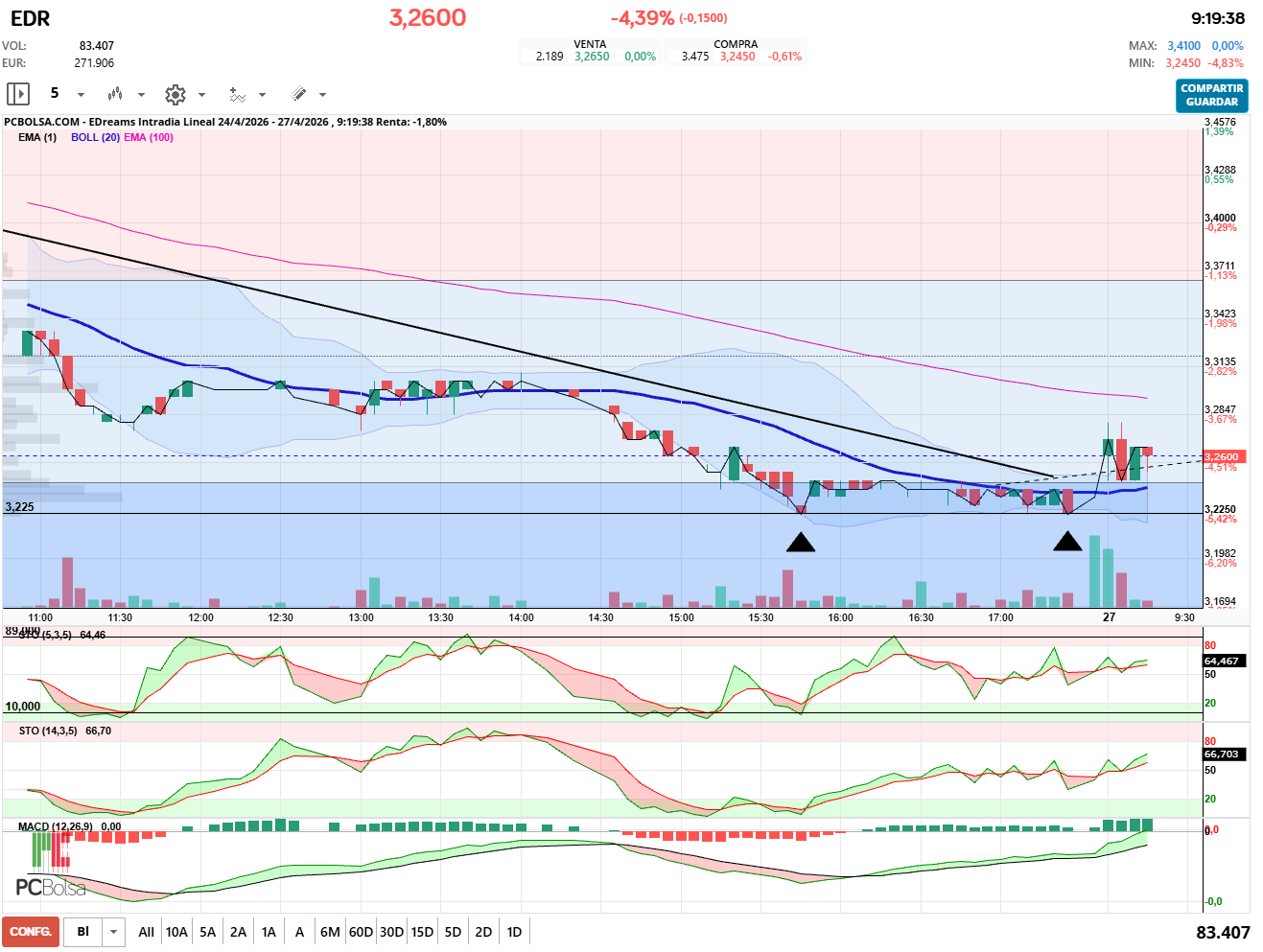Open the BI selector dropdown arrow
Screen dimensions: 1263x952
pyautogui.click(x=114, y=932)
